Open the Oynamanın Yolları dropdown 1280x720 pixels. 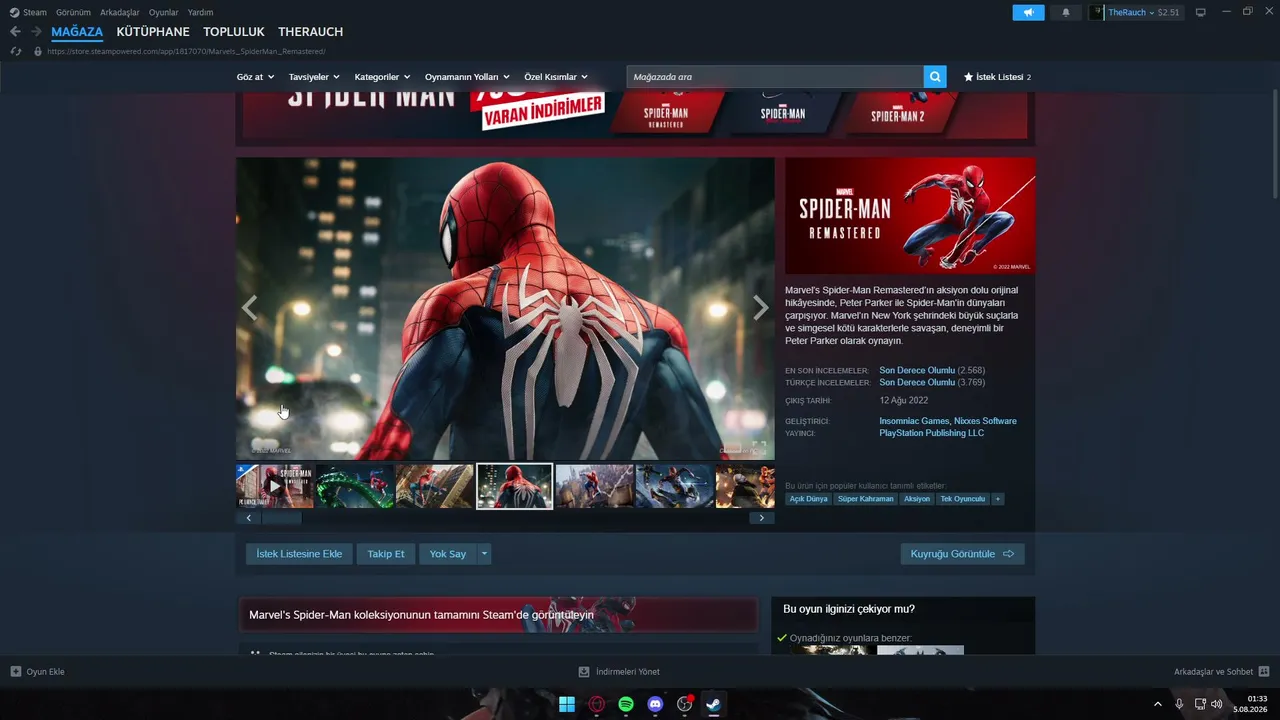pos(467,77)
